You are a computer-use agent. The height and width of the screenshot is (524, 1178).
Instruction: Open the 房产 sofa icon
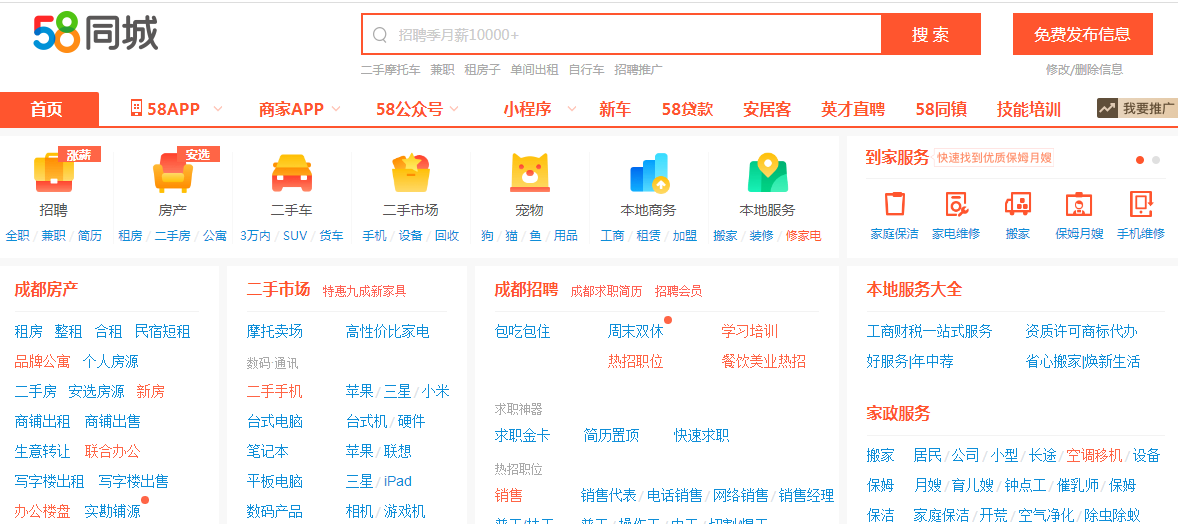(x=173, y=174)
